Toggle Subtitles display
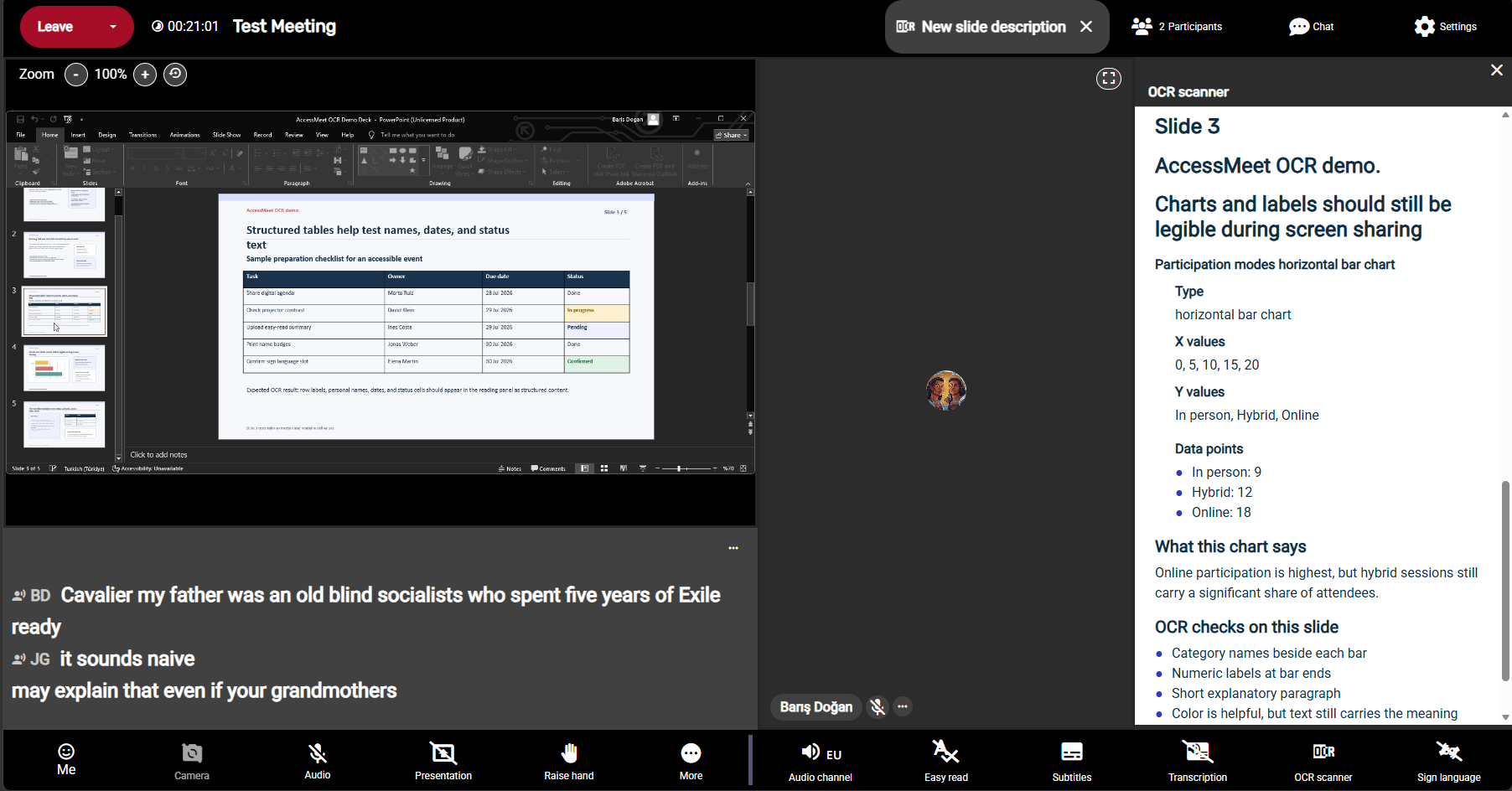This screenshot has height=791, width=1512. [x=1072, y=763]
